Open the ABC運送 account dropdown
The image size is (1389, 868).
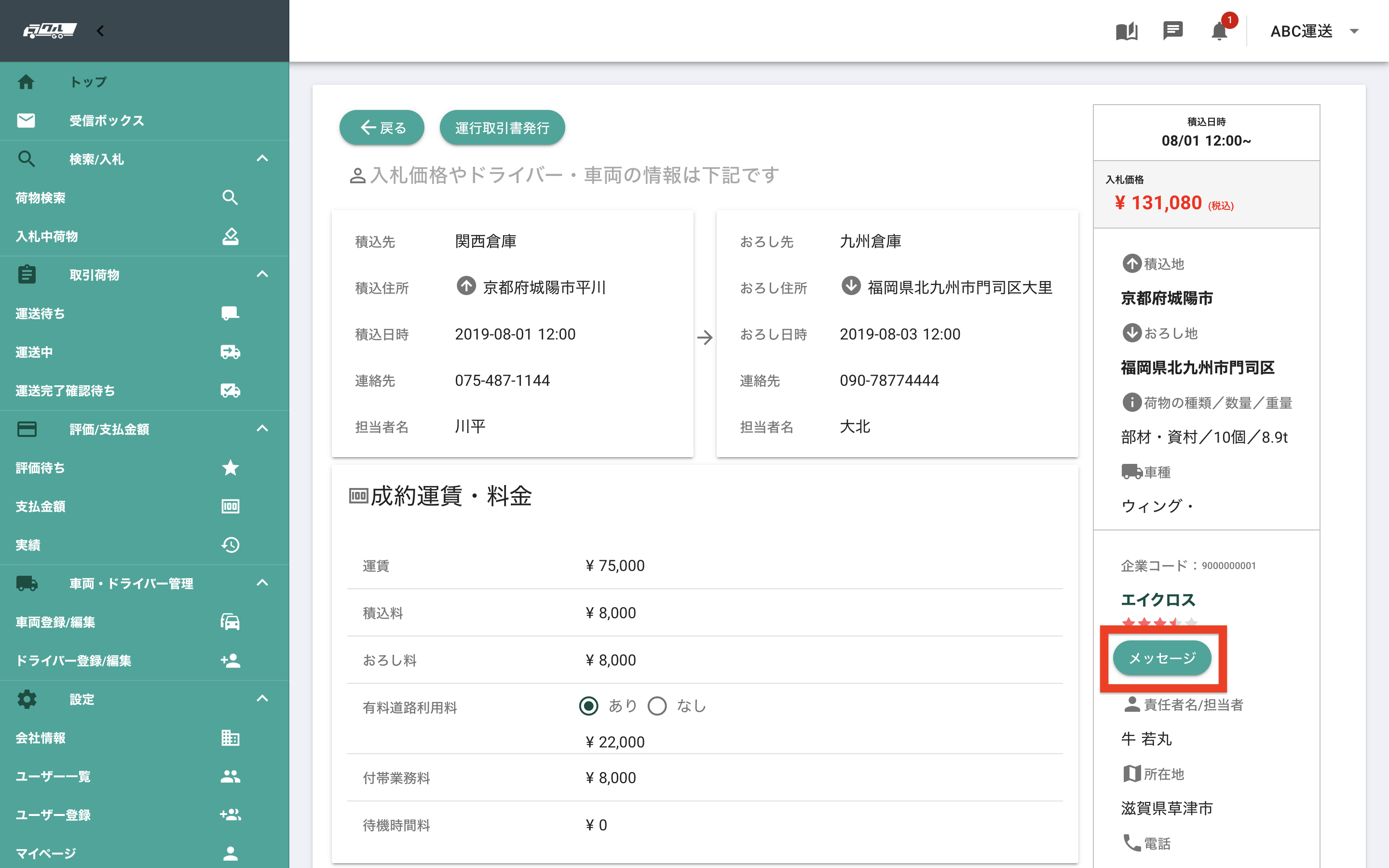point(1314,31)
